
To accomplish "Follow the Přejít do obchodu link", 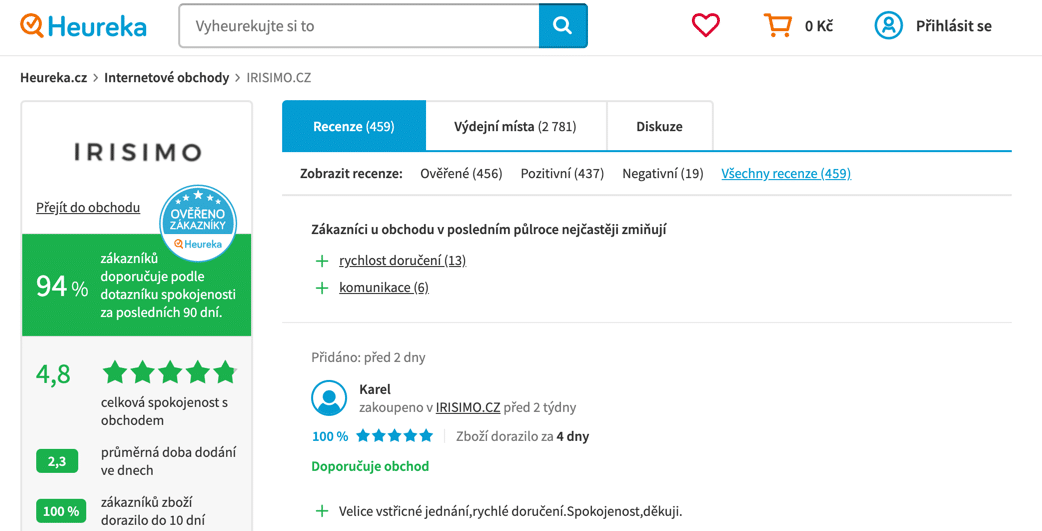I will click(x=88, y=207).
